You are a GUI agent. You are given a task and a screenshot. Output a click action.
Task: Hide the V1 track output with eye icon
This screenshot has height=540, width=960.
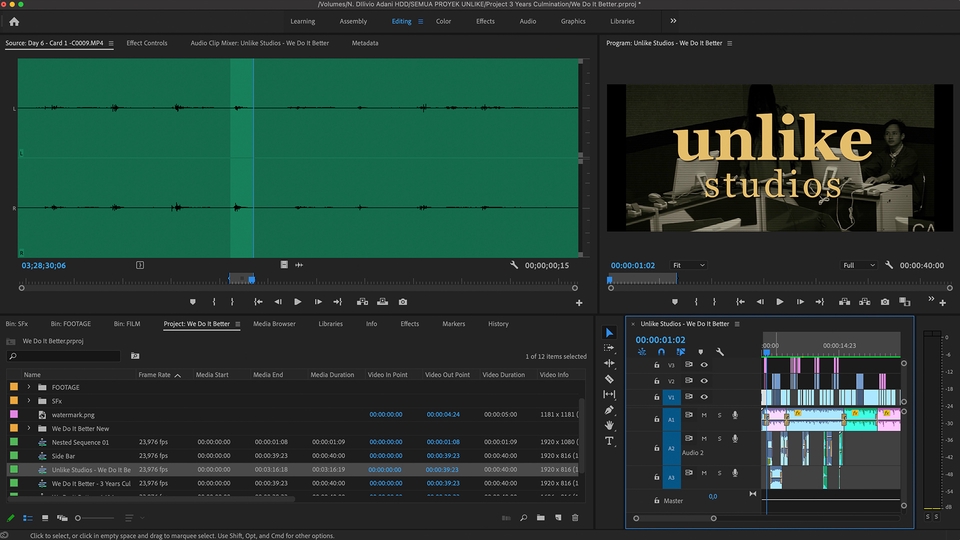[704, 397]
